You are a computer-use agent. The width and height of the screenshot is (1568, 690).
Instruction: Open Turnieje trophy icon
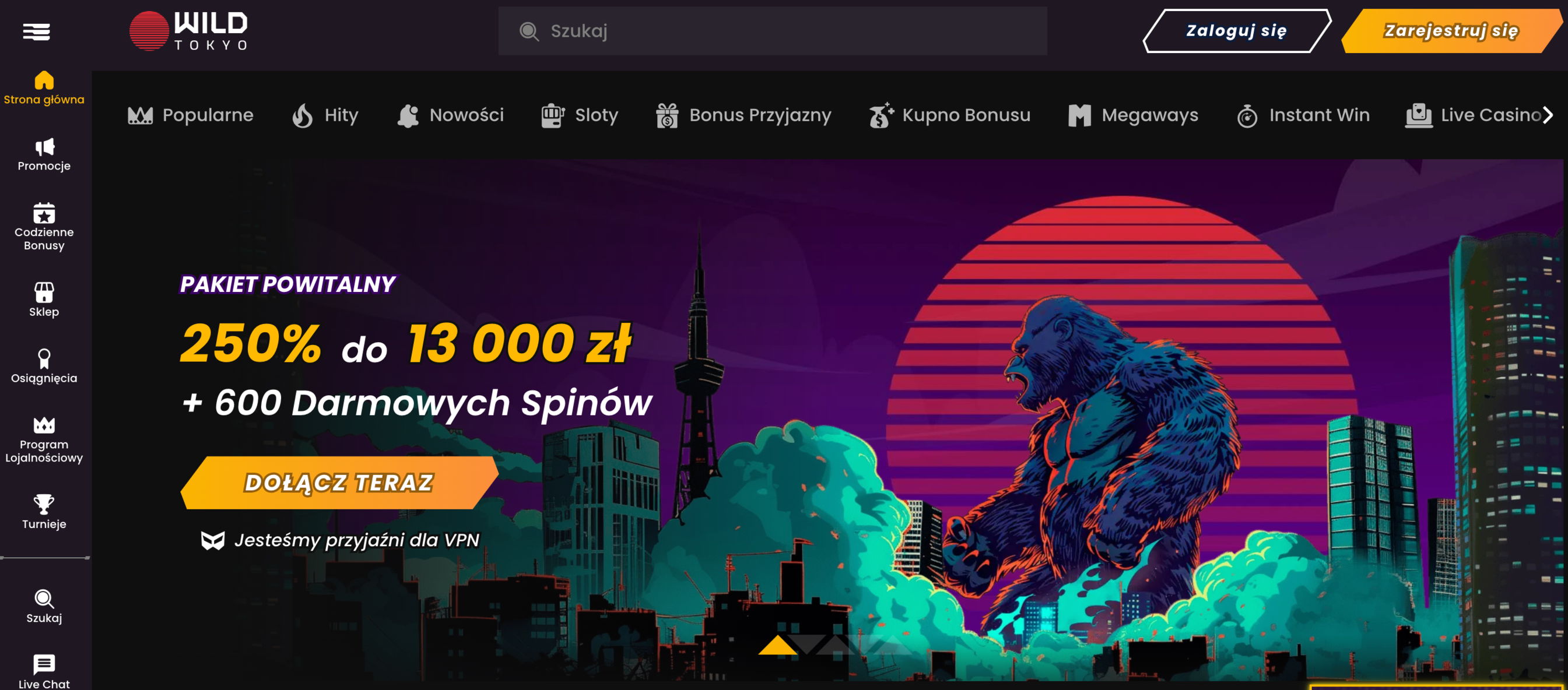coord(44,504)
